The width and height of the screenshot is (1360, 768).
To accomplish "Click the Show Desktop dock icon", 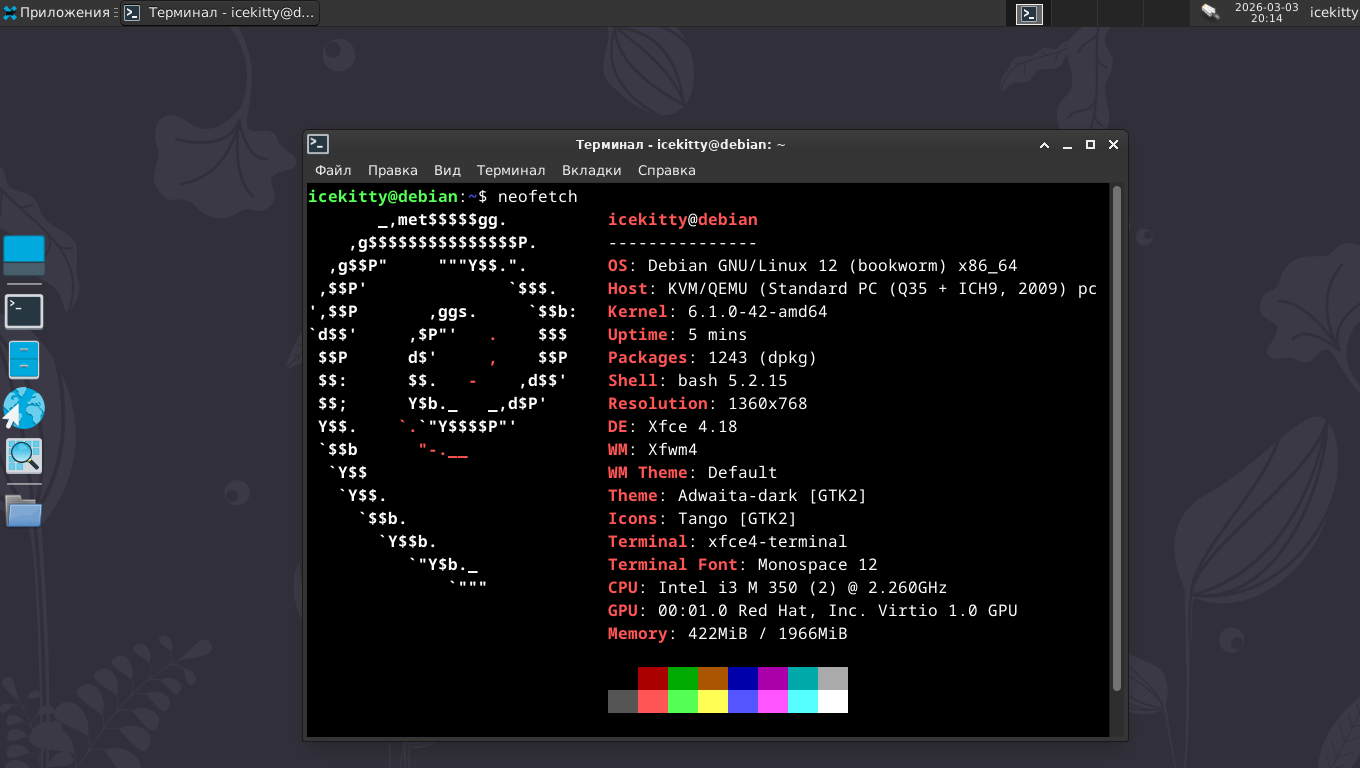I will pos(24,256).
